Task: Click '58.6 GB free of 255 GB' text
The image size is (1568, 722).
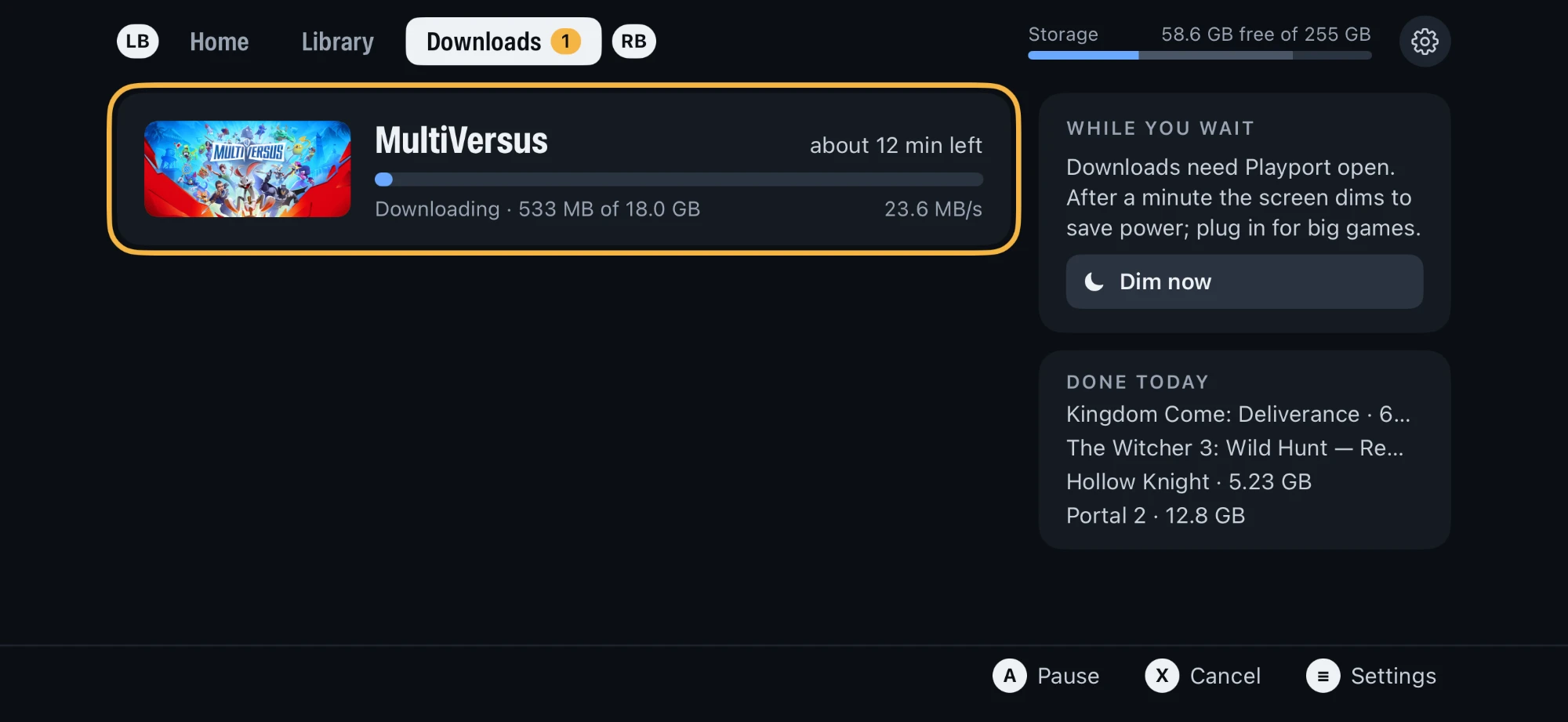Action: click(1266, 34)
